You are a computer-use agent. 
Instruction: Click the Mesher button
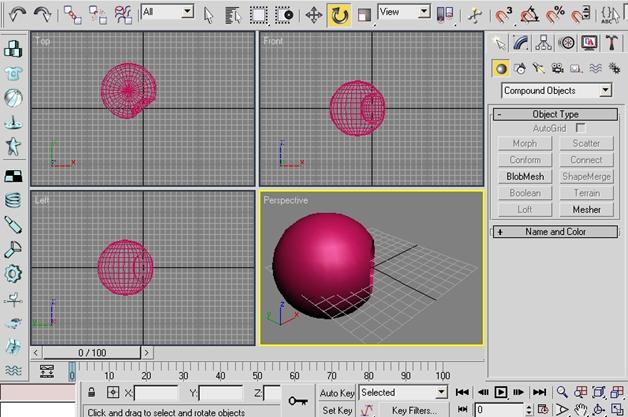click(x=586, y=210)
